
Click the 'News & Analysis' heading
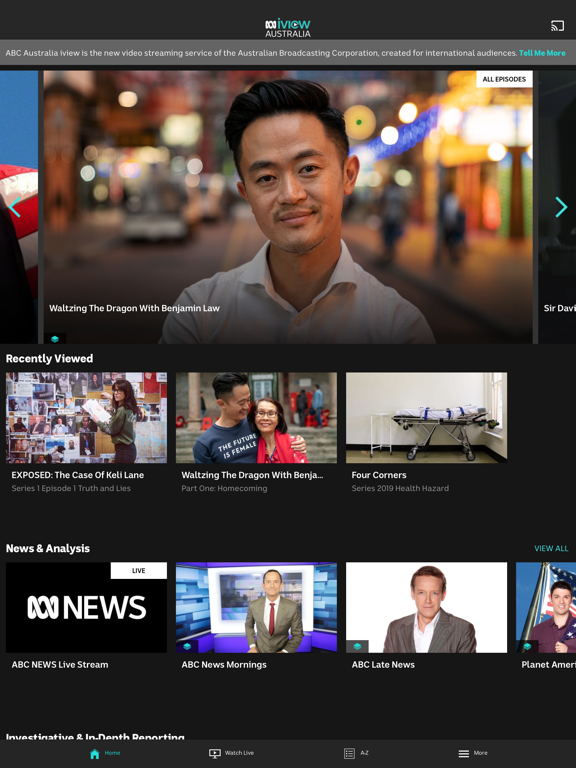click(x=48, y=549)
